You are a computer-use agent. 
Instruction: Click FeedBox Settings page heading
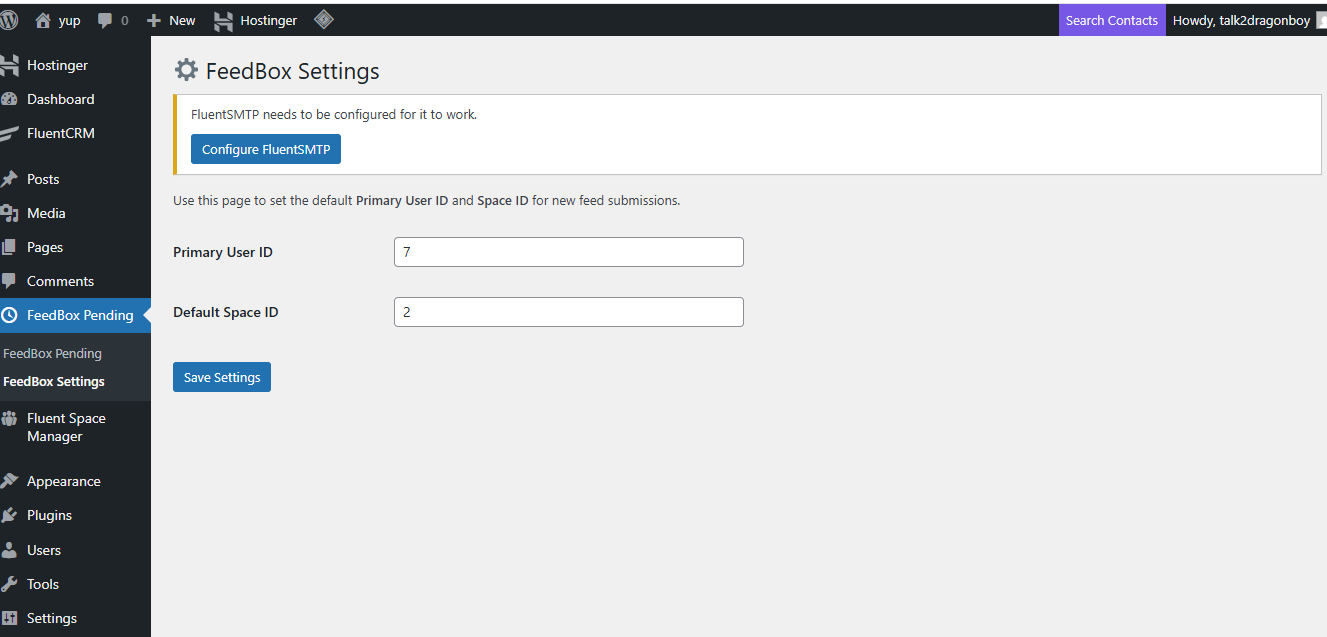pyautogui.click(x=293, y=71)
